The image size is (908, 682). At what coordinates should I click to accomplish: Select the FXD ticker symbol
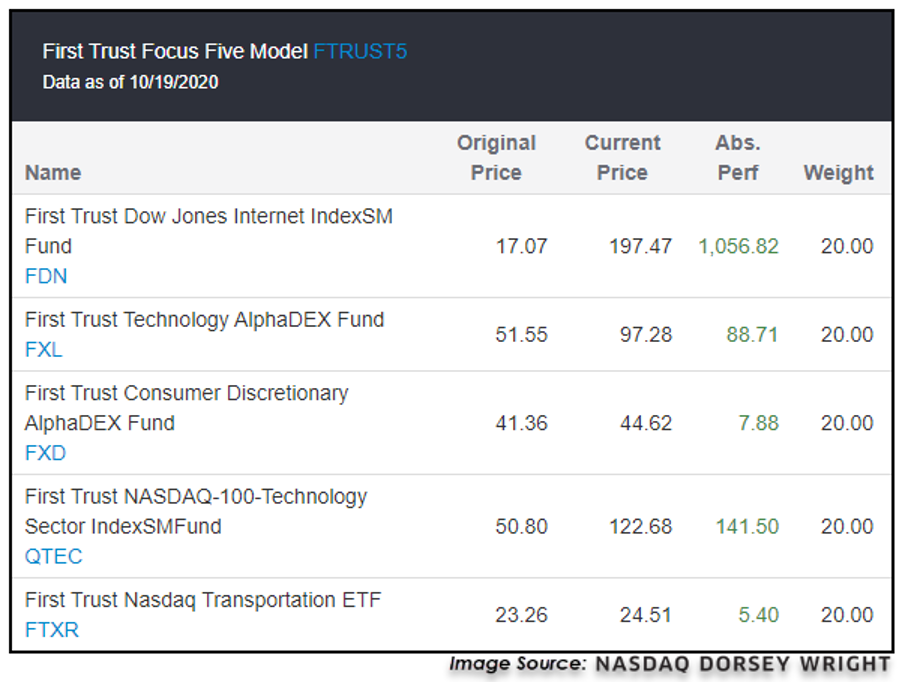tap(45, 453)
